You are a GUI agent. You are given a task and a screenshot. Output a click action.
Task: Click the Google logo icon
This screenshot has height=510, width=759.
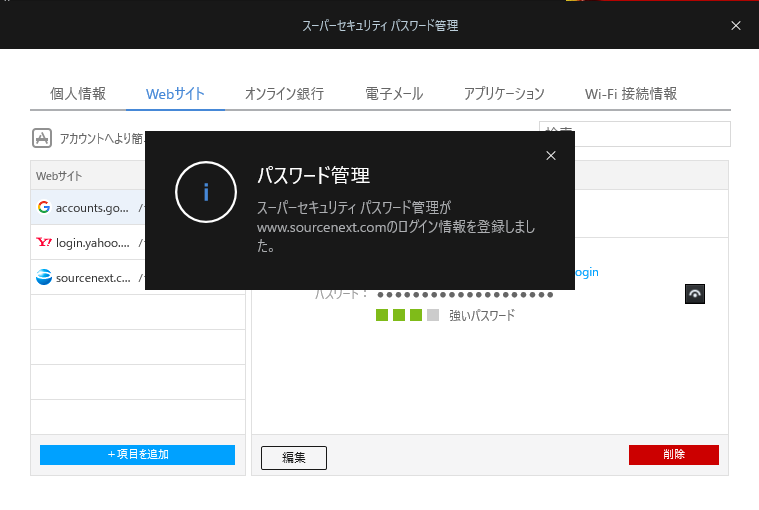tap(44, 207)
